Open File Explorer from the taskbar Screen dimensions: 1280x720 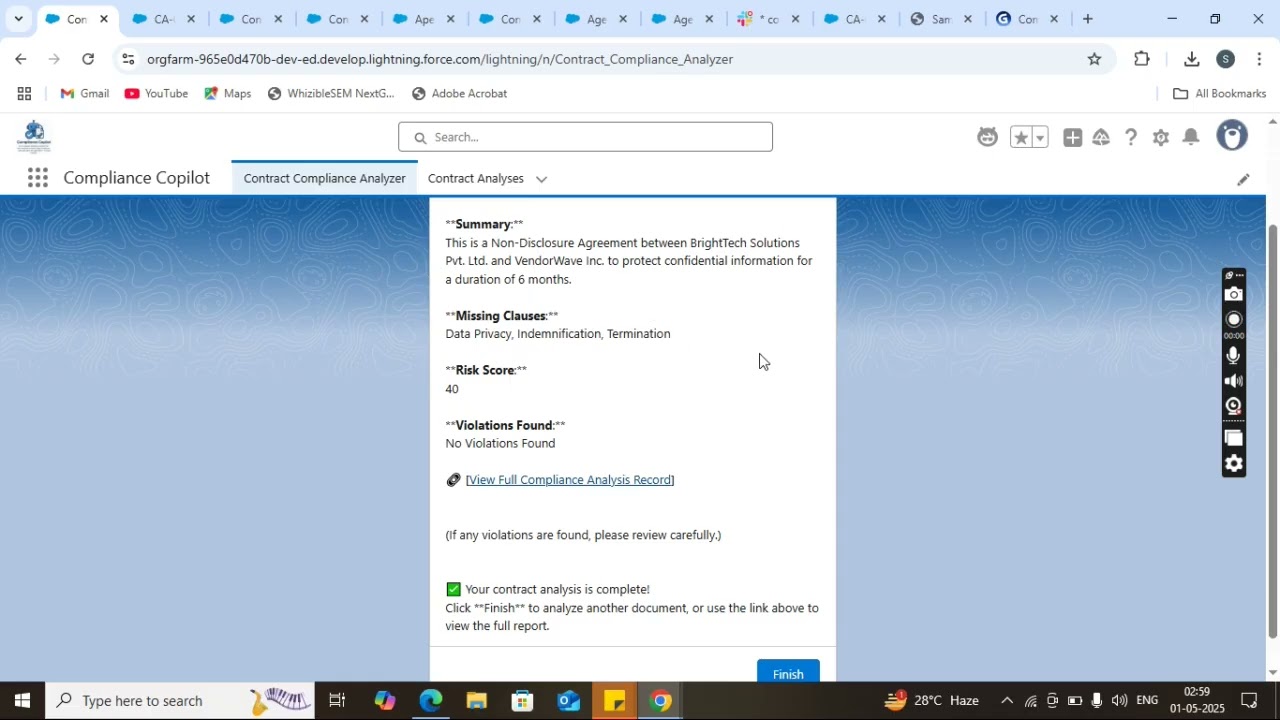[x=476, y=701]
